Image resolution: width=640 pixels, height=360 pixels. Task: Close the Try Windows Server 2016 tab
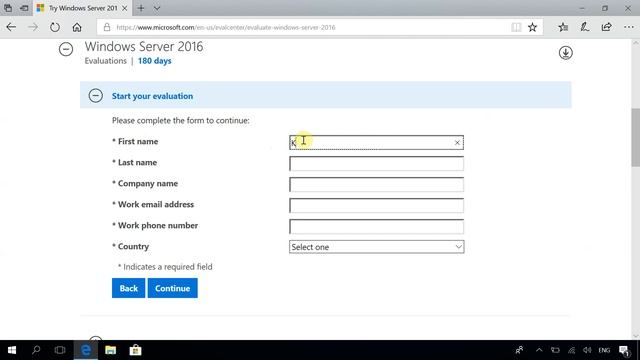pos(124,8)
